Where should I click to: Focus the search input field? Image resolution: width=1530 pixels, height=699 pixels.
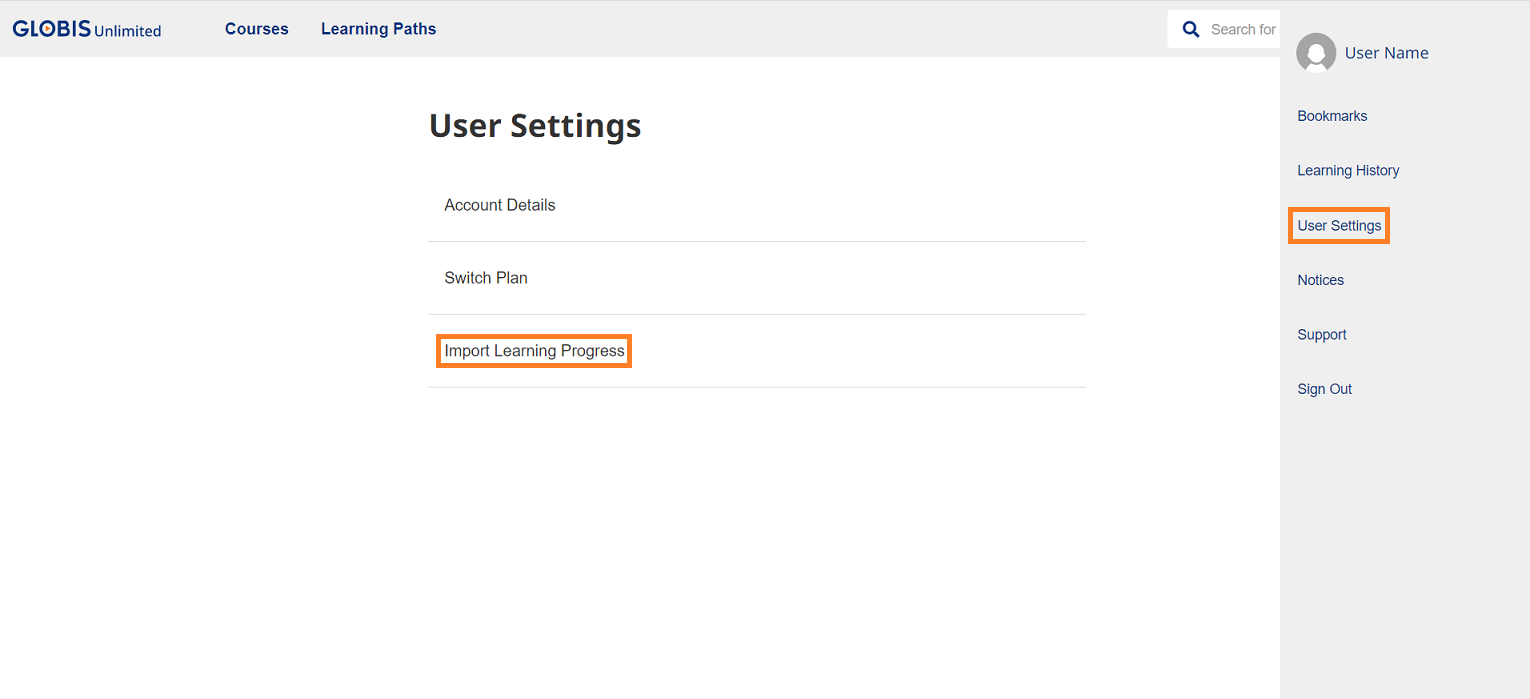coord(1242,29)
